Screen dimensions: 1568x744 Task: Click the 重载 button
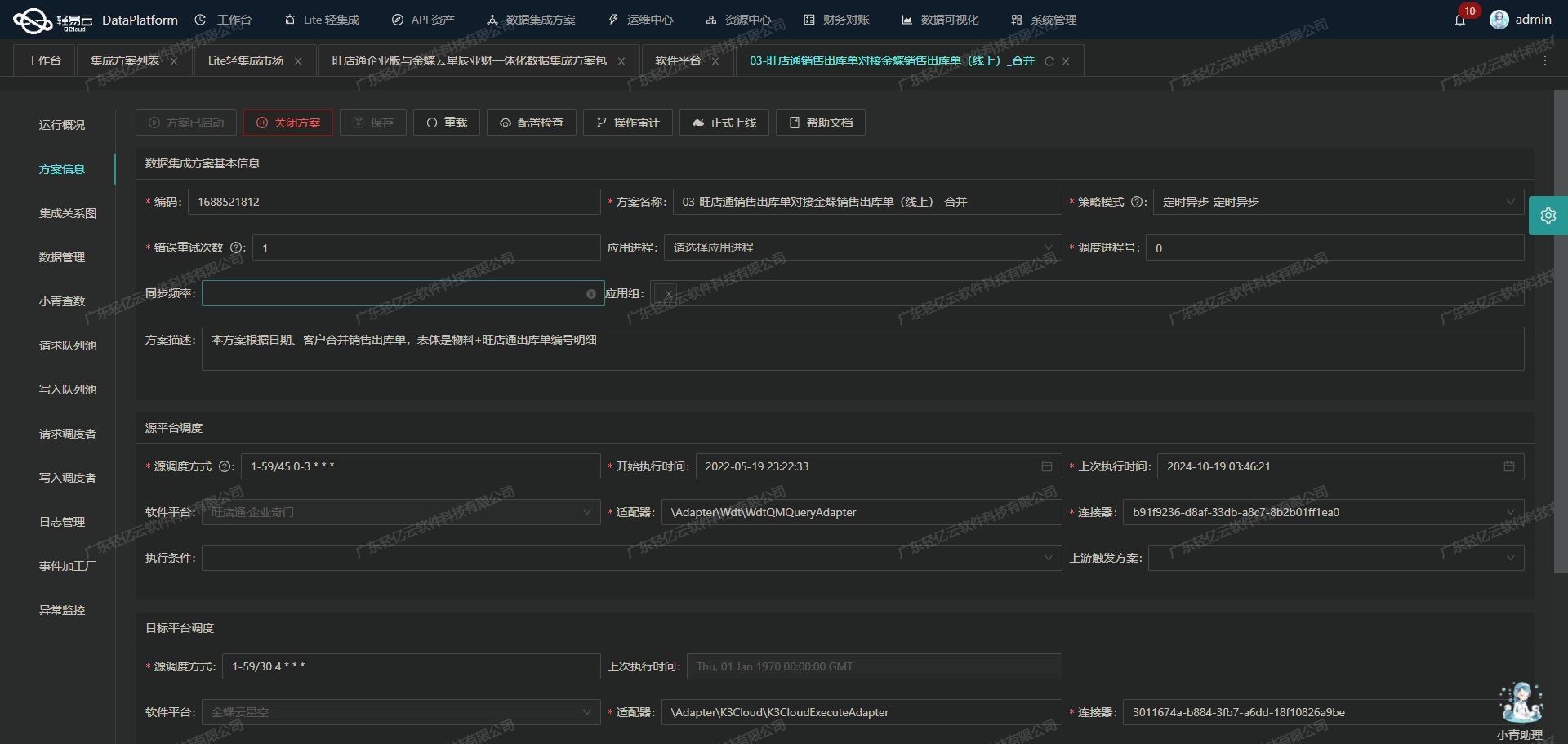(447, 123)
